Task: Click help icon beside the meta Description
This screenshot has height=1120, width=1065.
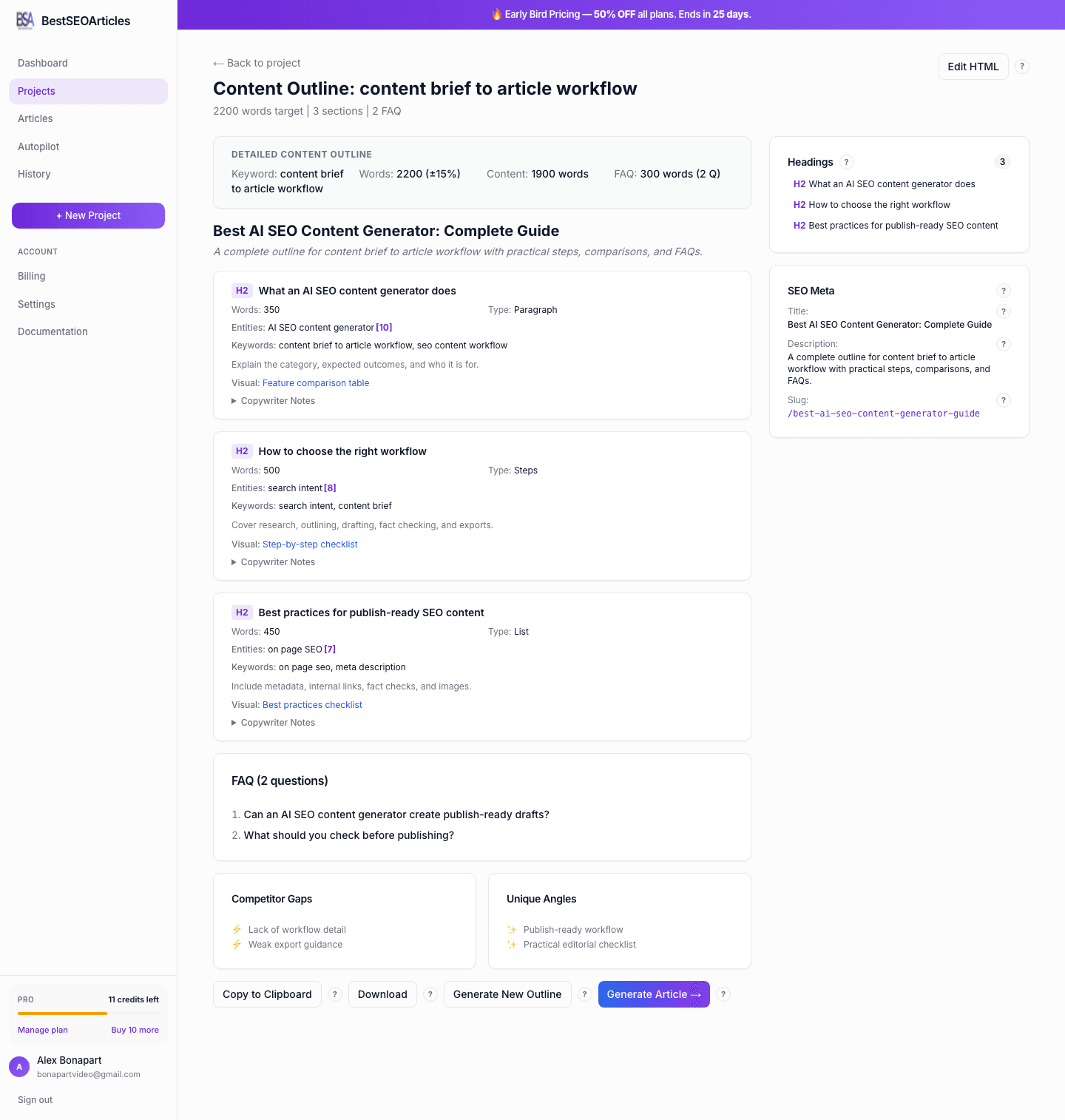Action: [x=1004, y=344]
